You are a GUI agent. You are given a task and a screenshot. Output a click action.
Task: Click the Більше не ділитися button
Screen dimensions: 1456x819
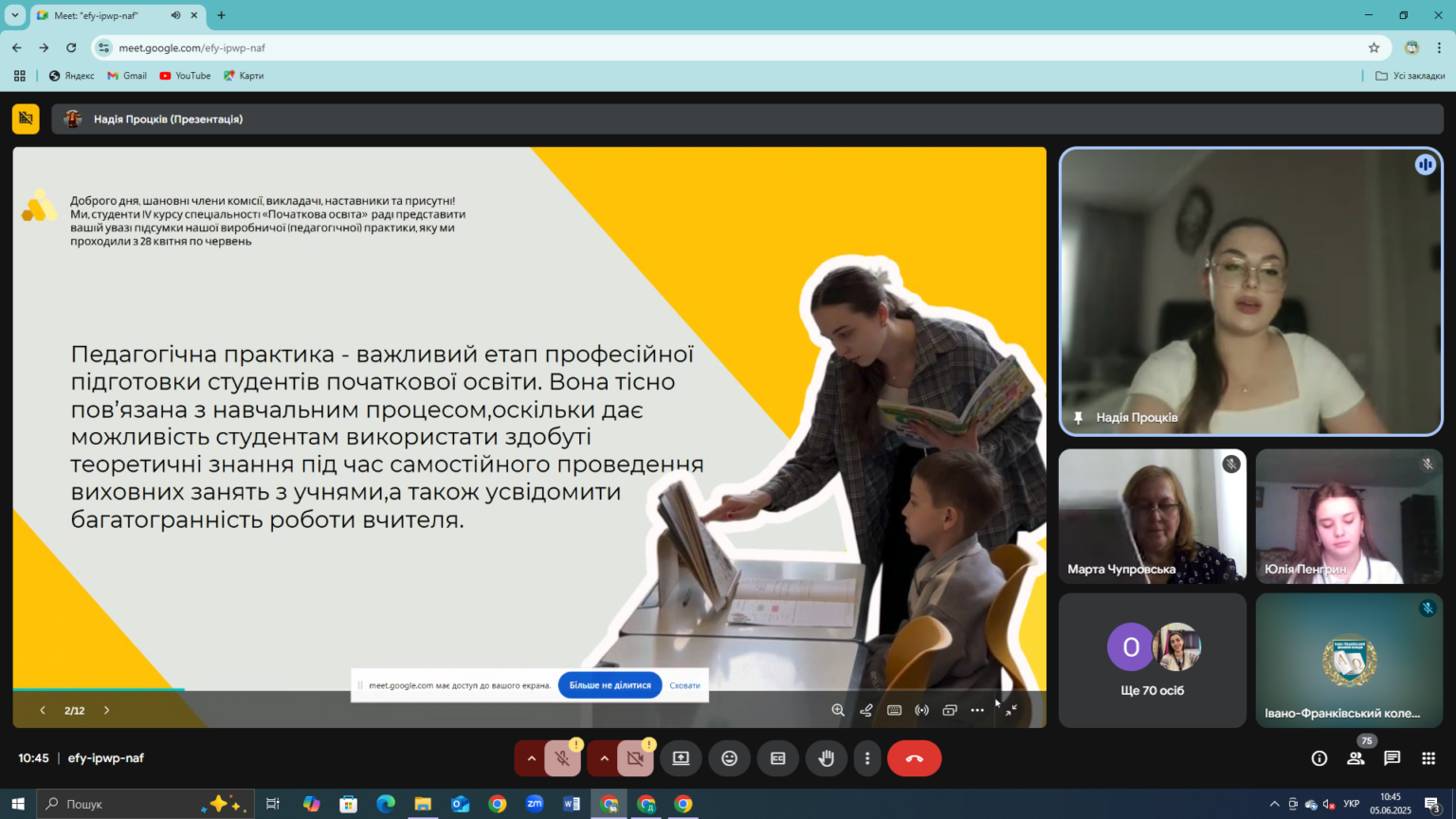pyautogui.click(x=610, y=685)
